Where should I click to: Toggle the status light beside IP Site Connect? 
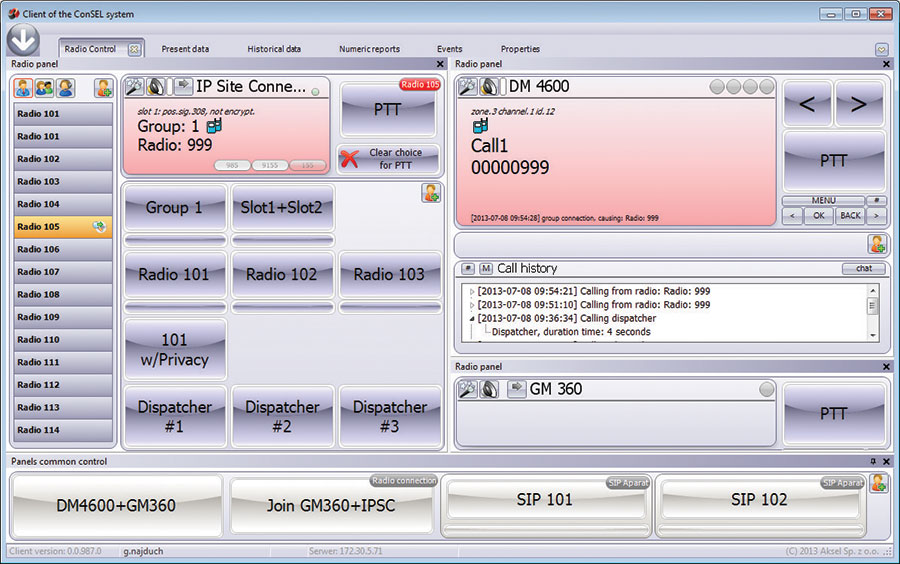pos(315,92)
